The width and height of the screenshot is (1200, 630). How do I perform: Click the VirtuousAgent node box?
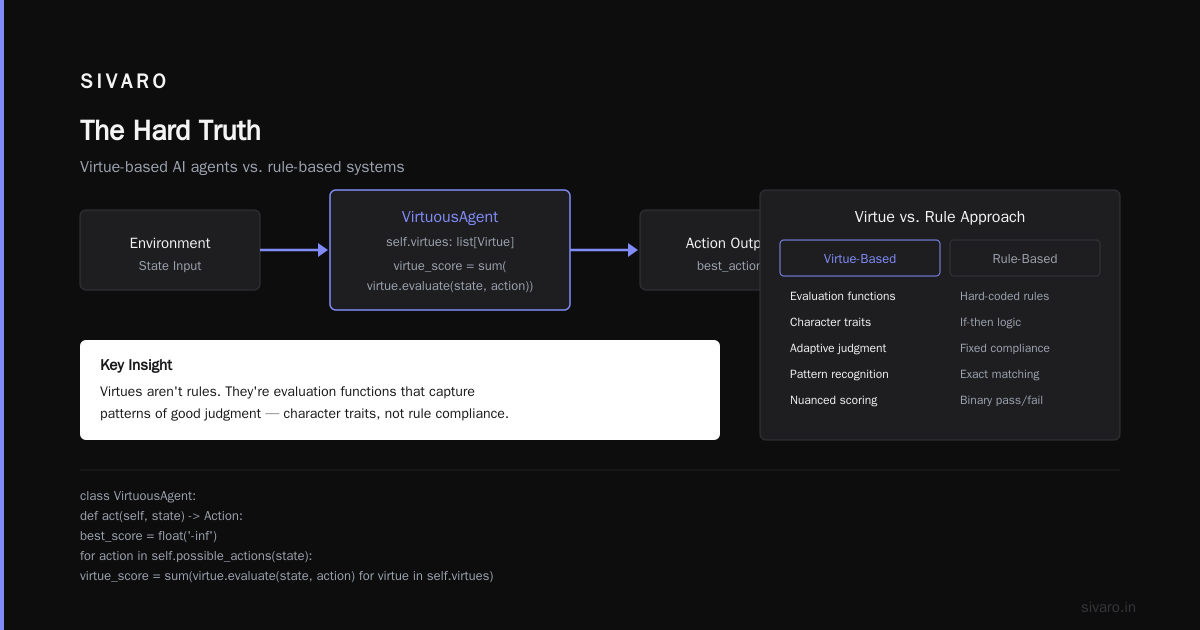(x=450, y=250)
